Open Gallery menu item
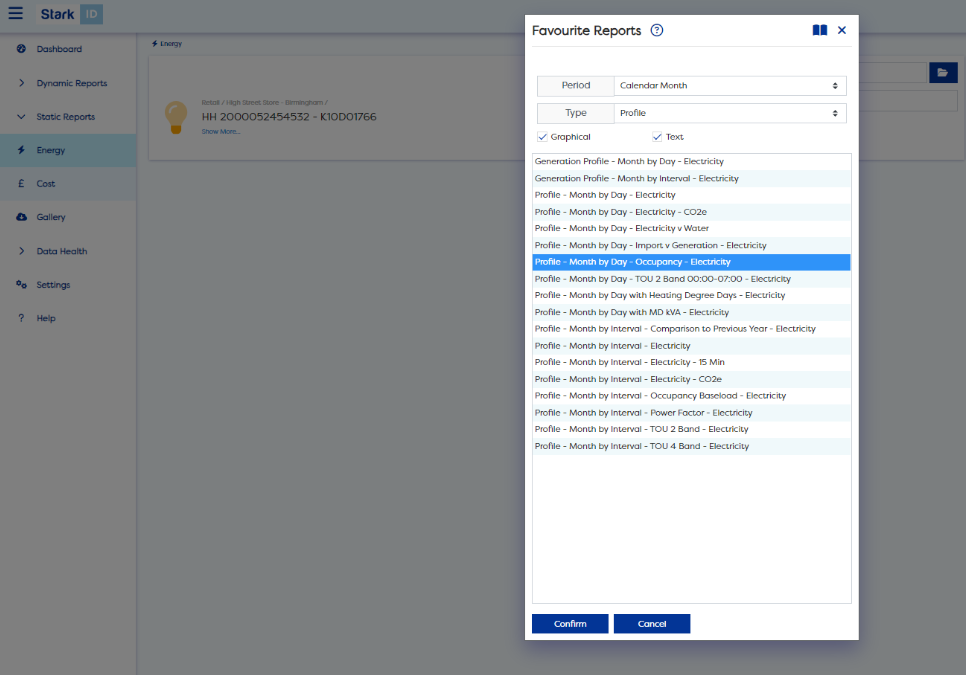The width and height of the screenshot is (966, 675). [x=51, y=217]
